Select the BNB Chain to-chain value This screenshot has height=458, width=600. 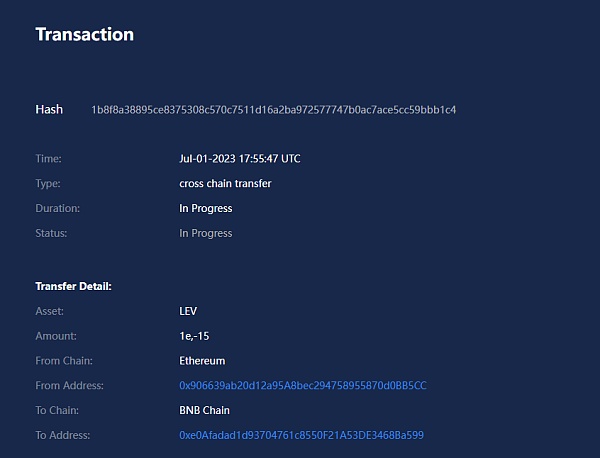click(x=205, y=410)
